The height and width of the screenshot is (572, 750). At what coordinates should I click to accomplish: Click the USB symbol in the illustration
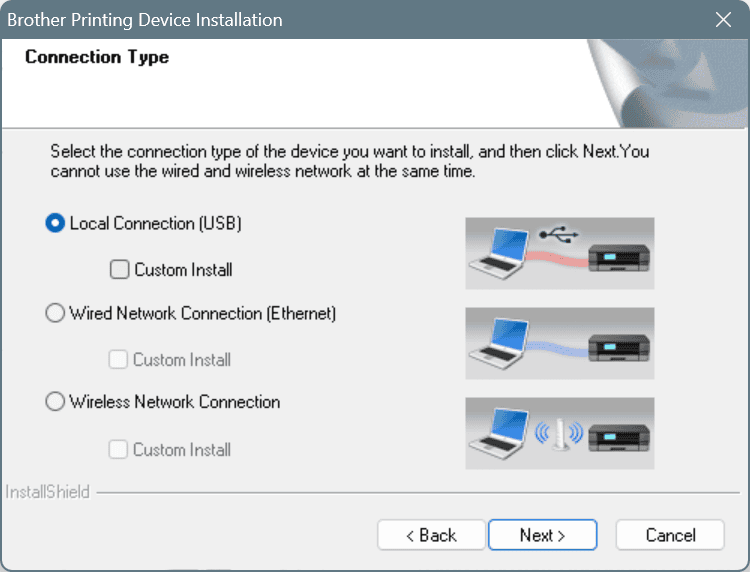(x=559, y=236)
